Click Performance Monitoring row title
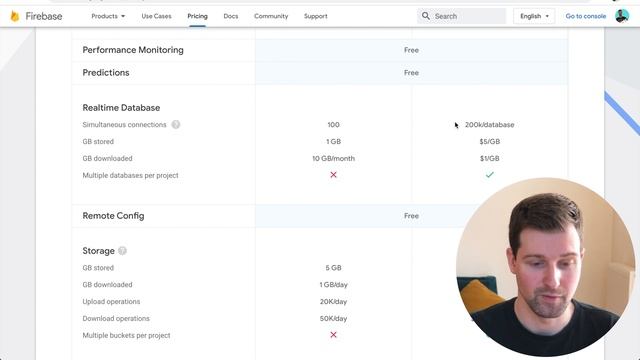 click(133, 50)
